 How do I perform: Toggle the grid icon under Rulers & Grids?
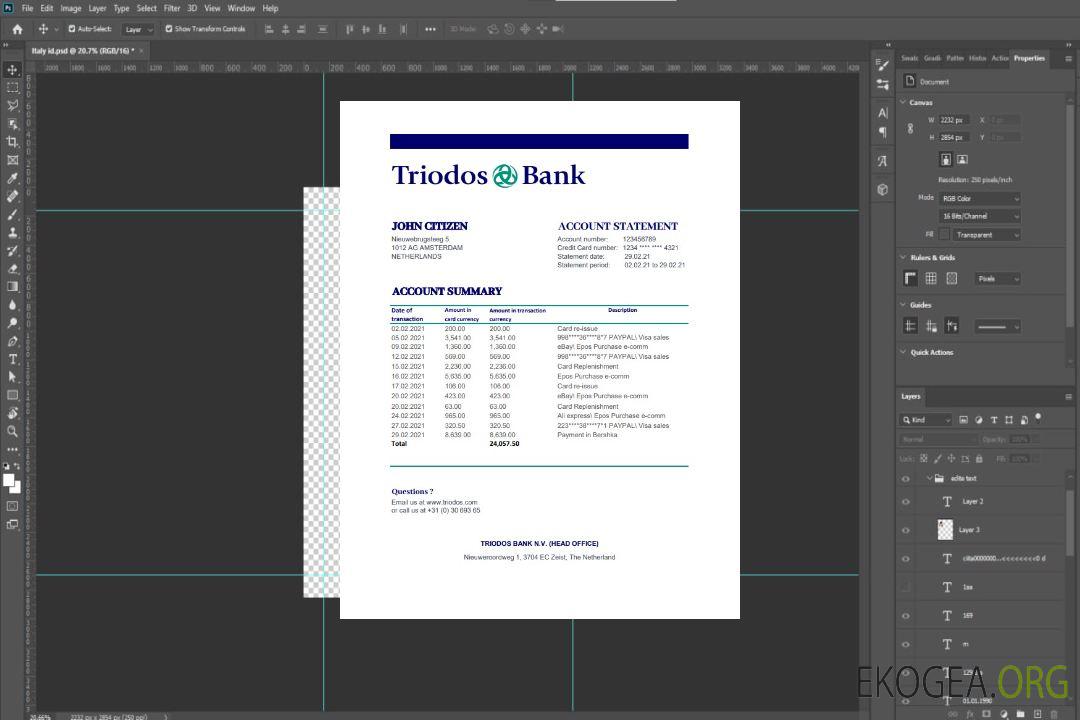[x=931, y=278]
